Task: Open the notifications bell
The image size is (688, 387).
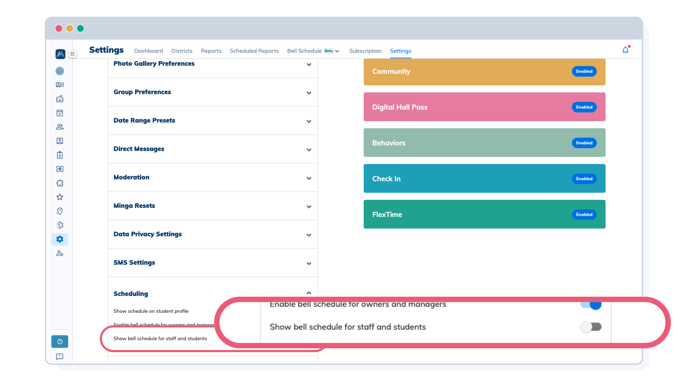Action: (626, 50)
